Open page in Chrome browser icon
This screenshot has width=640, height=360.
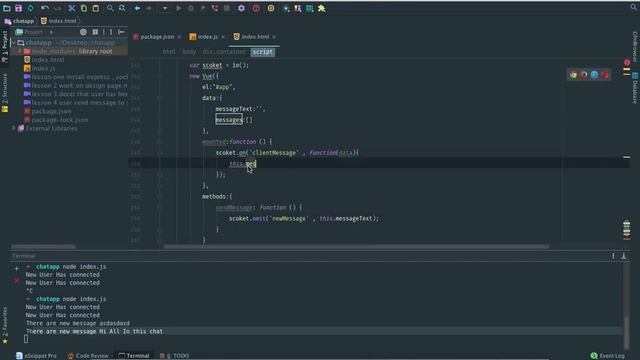(573, 75)
